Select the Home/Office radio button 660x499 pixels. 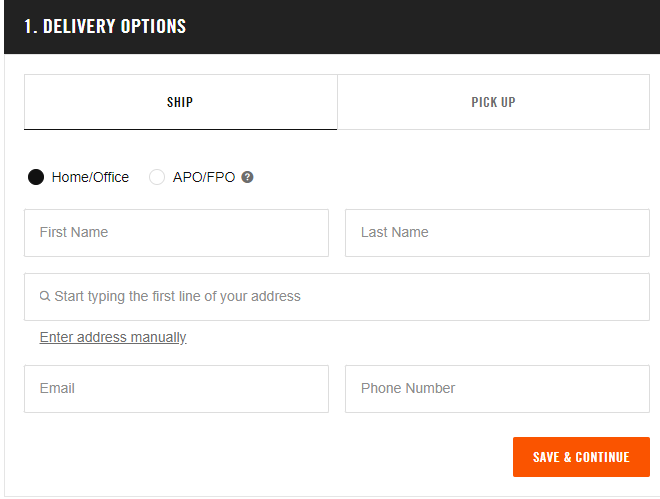(x=36, y=177)
